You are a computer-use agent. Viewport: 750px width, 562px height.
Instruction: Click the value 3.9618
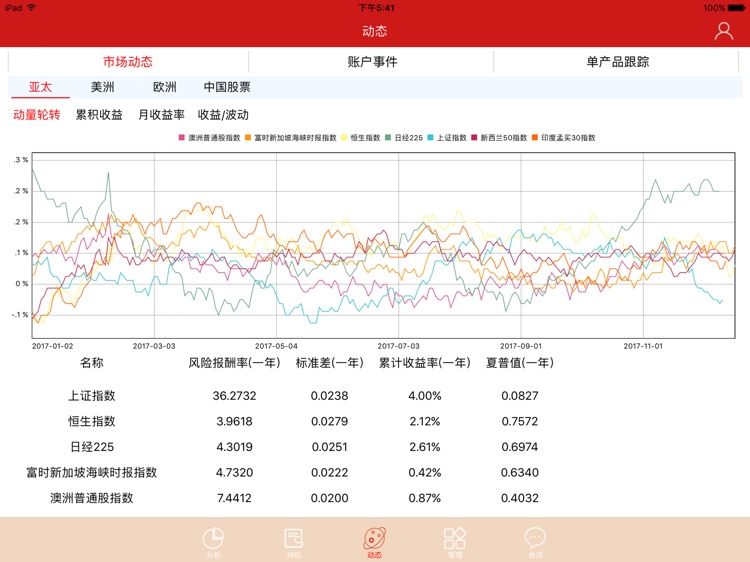click(234, 421)
